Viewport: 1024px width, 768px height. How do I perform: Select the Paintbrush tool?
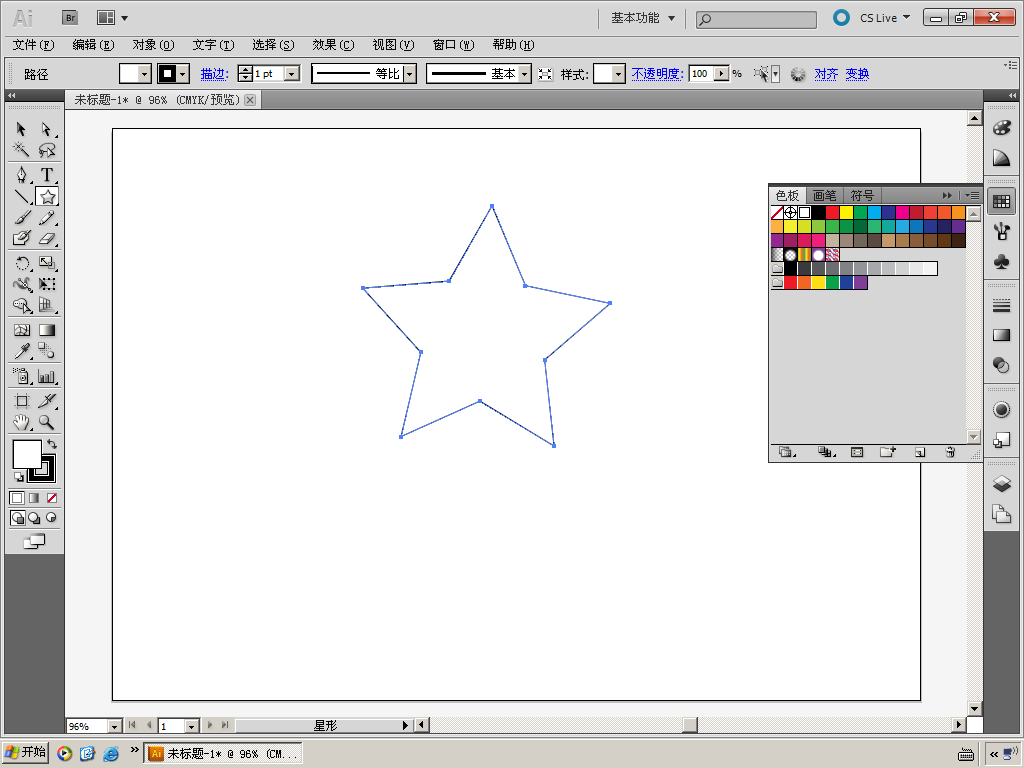(22, 217)
